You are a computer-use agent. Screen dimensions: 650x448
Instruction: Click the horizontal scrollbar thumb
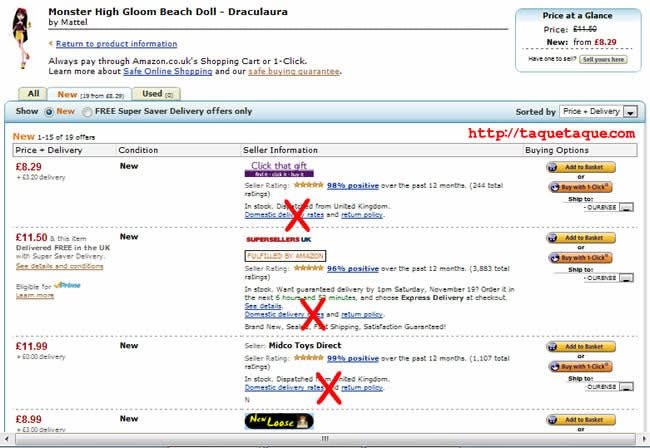(x=325, y=438)
